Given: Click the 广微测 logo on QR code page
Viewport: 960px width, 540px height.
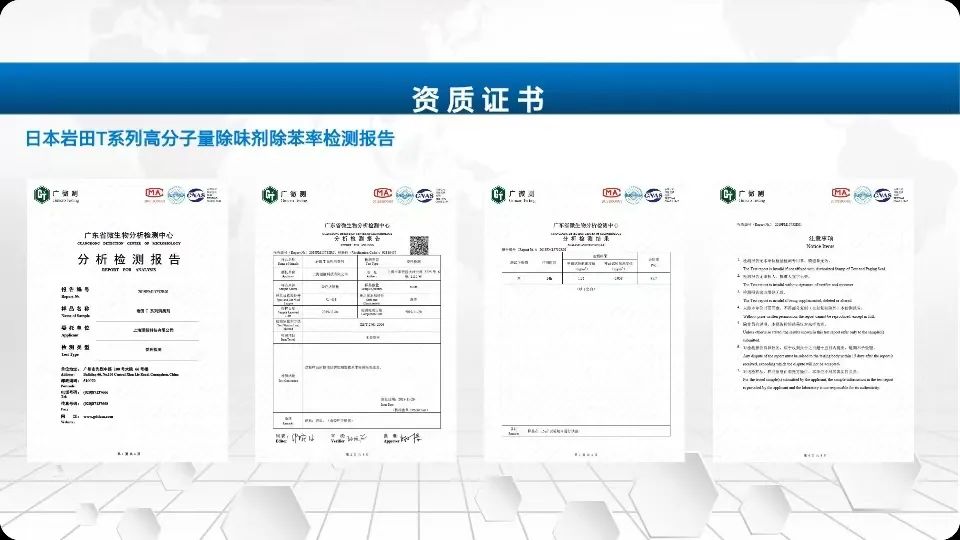Looking at the screenshot, I should (285, 195).
